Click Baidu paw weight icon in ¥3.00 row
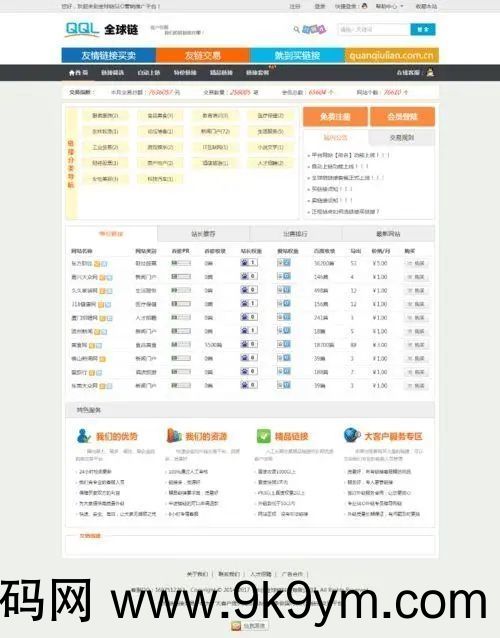The height and width of the screenshot is (638, 500). (x=249, y=344)
